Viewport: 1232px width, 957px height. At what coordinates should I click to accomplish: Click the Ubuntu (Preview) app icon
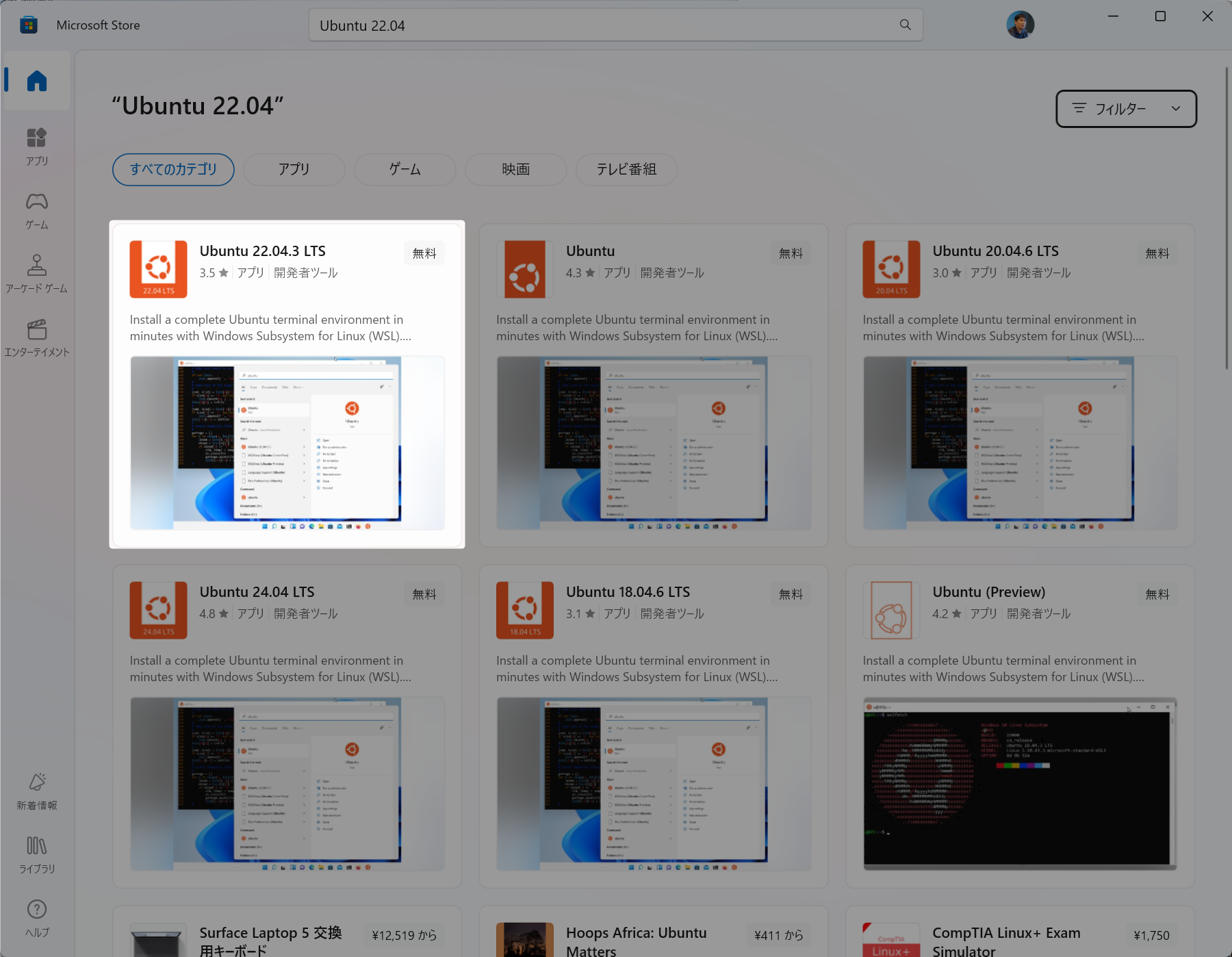pyautogui.click(x=891, y=610)
